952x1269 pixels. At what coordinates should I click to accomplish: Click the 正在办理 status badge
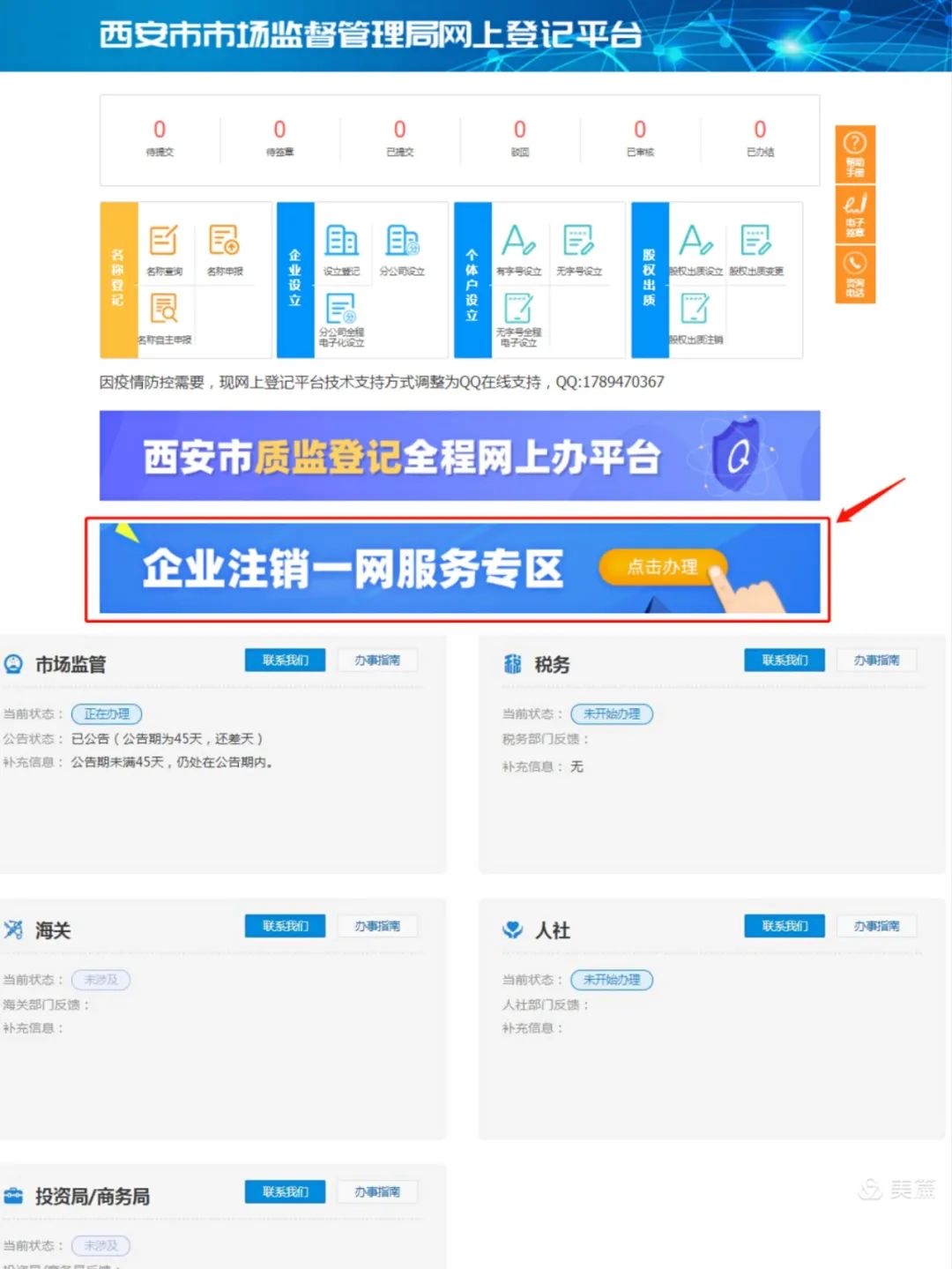click(107, 713)
